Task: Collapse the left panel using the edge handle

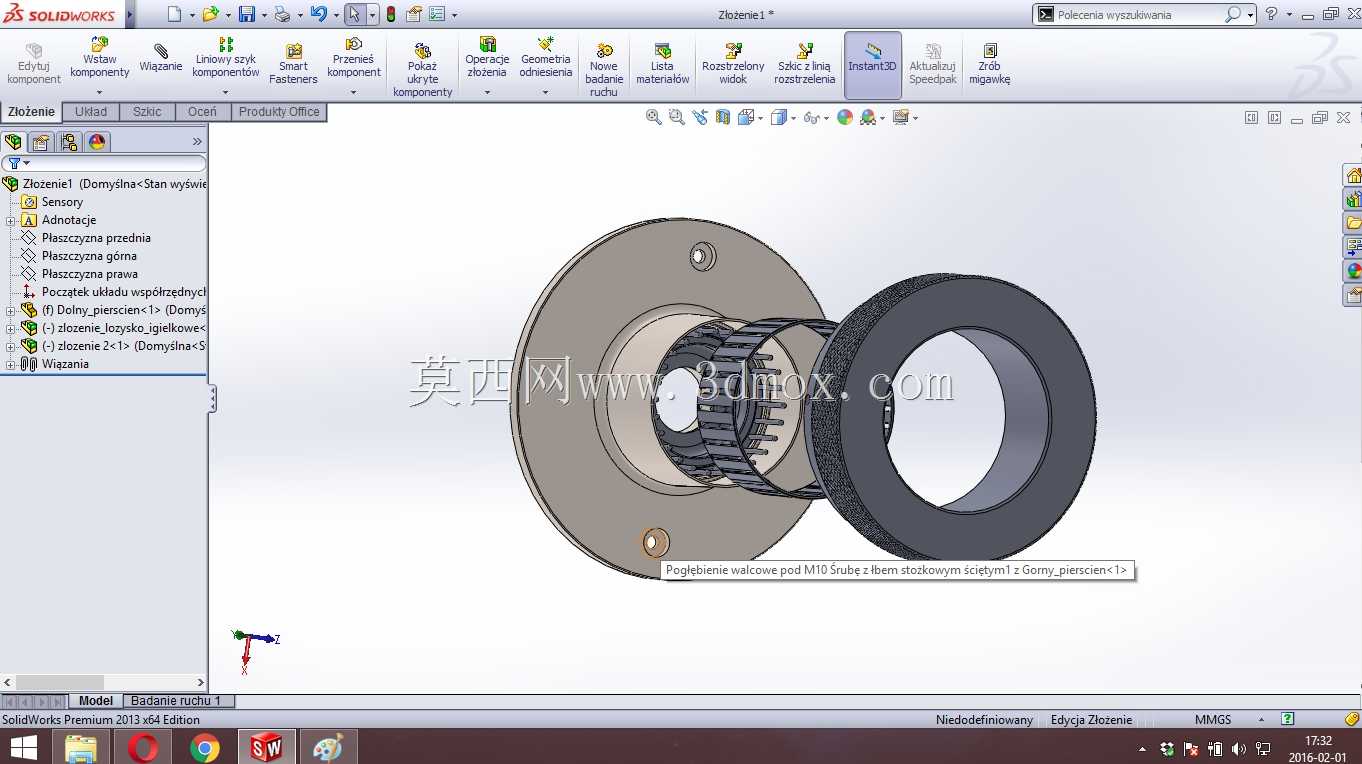Action: (212, 399)
